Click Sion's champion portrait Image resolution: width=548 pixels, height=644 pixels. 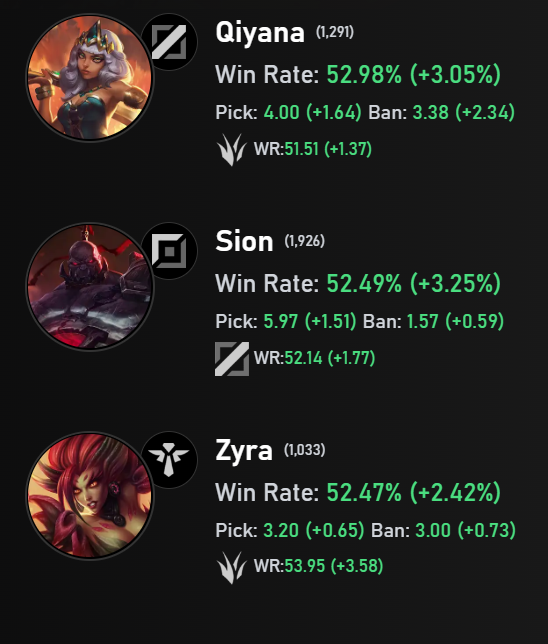90,287
